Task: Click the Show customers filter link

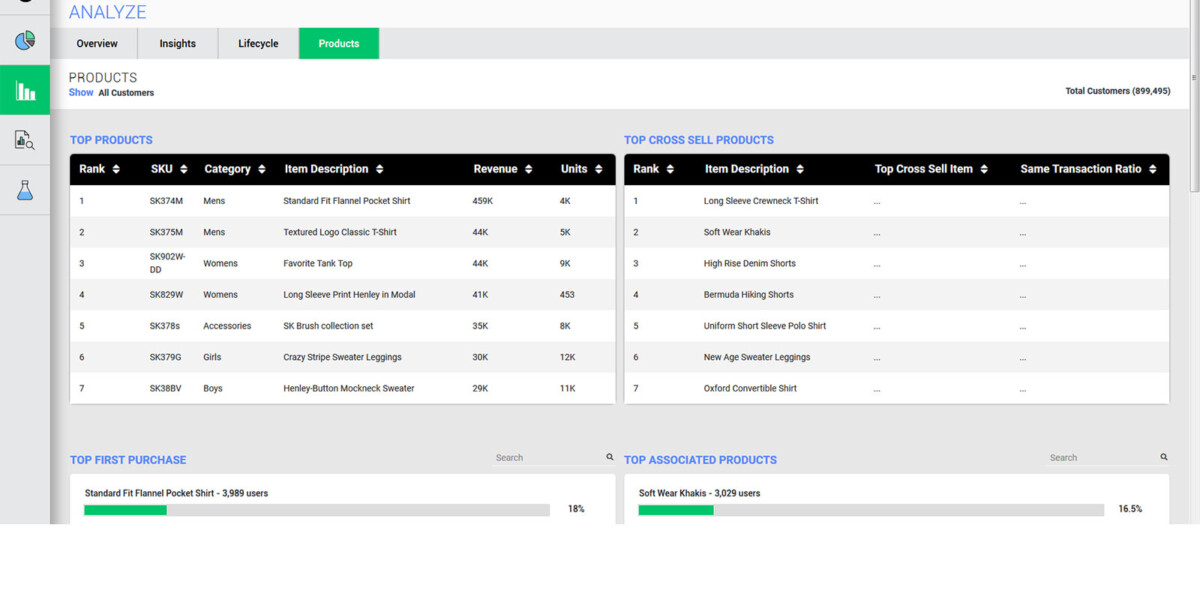Action: pos(81,92)
